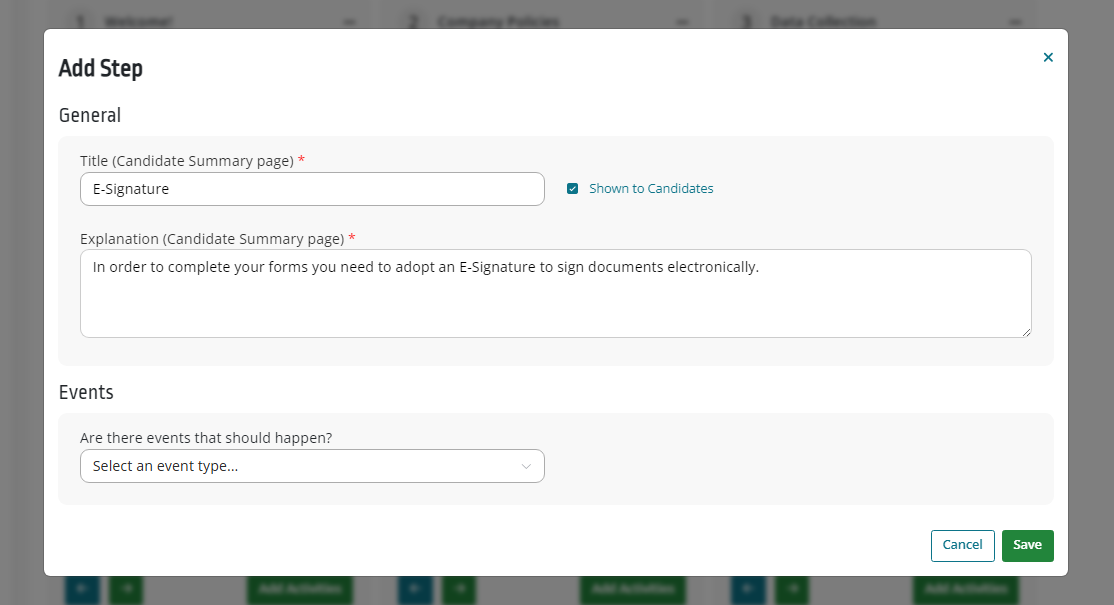1114x605 pixels.
Task: Click small green button below Company Policies column
Action: [x=459, y=589]
